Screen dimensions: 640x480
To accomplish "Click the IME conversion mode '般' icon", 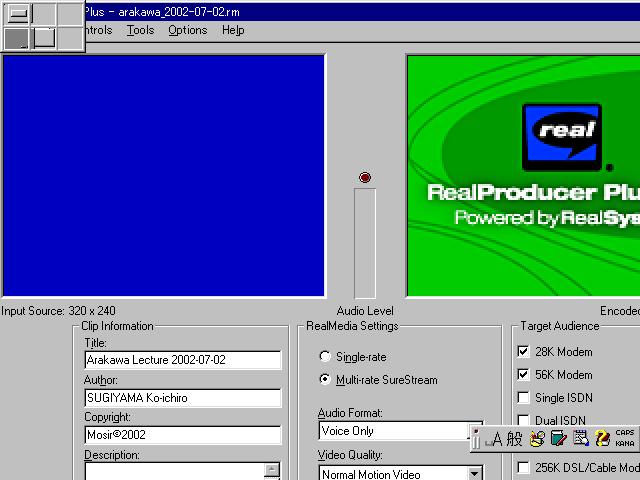I will 515,439.
